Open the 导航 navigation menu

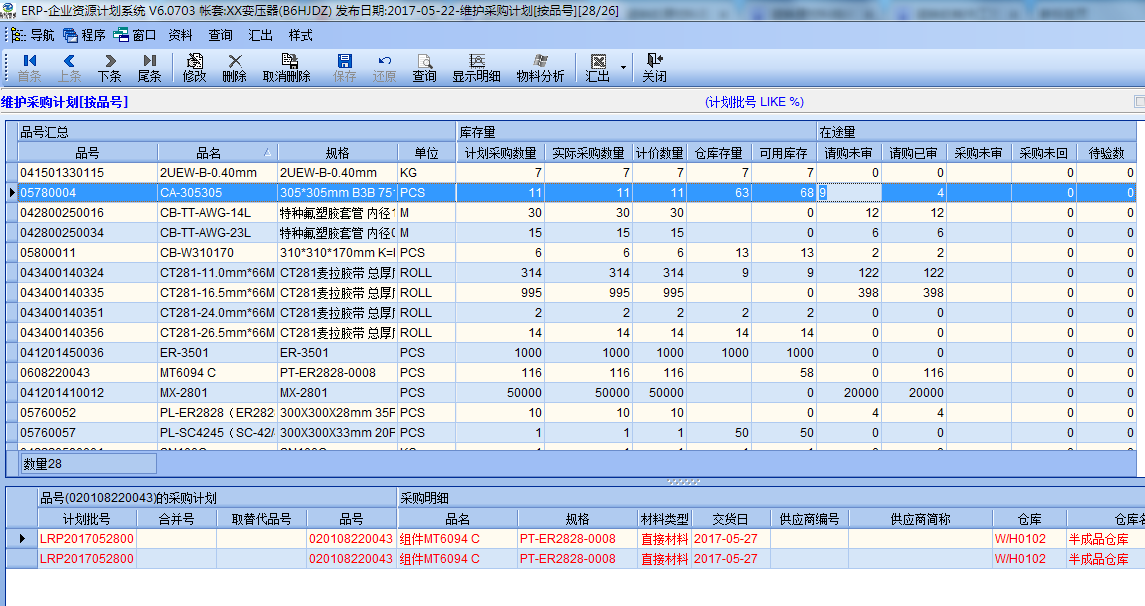point(33,35)
